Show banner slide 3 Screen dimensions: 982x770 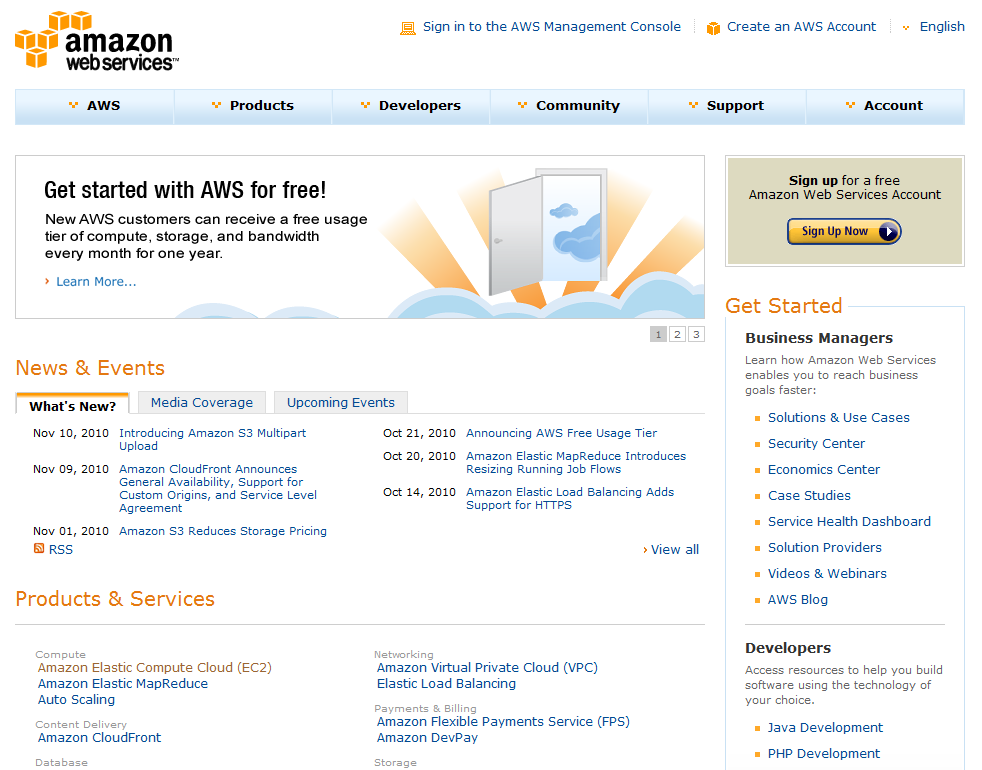coord(696,335)
